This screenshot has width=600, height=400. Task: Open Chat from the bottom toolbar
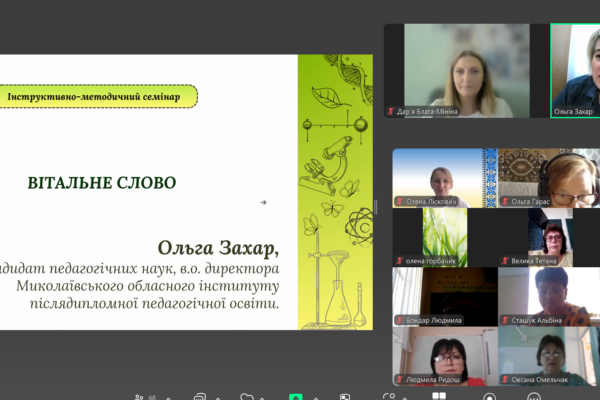(x=200, y=397)
